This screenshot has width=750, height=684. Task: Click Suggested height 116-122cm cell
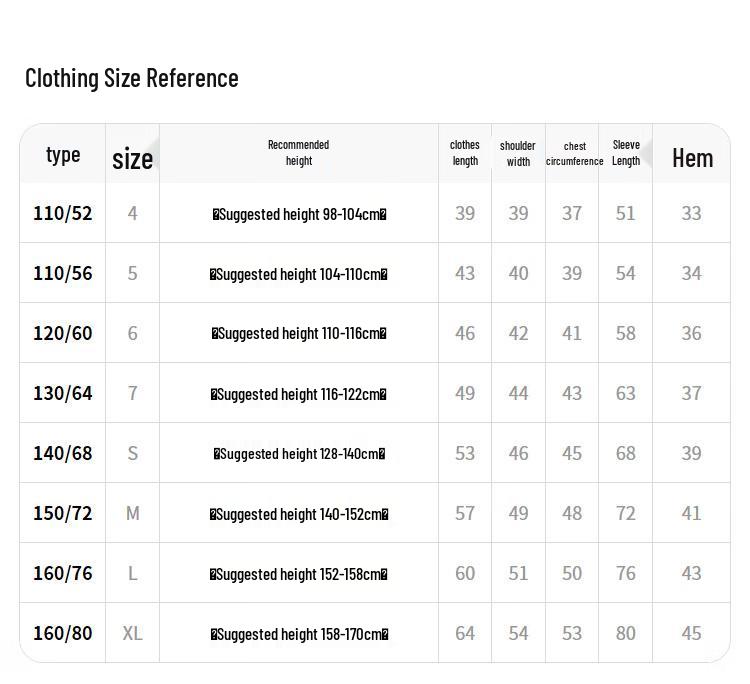pos(298,395)
